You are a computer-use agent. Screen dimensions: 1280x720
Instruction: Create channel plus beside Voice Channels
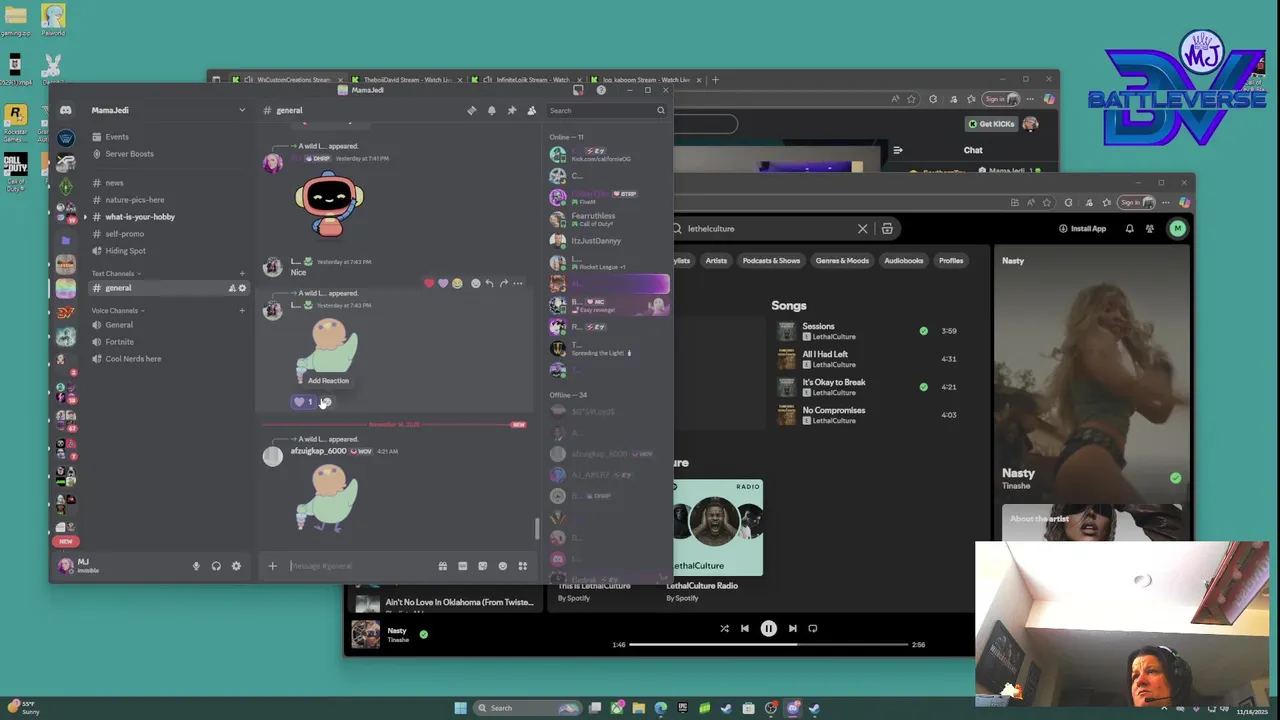[242, 310]
